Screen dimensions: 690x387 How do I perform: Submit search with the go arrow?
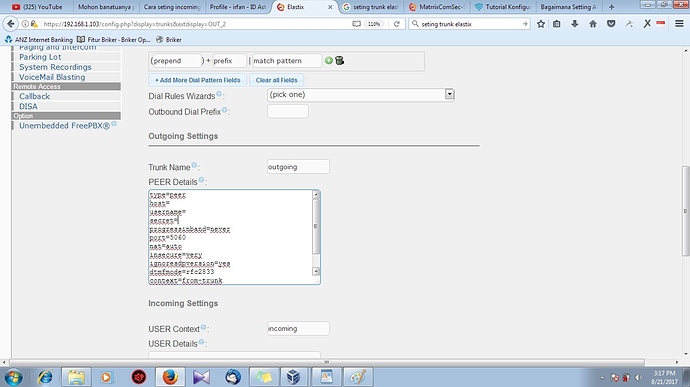(525, 24)
